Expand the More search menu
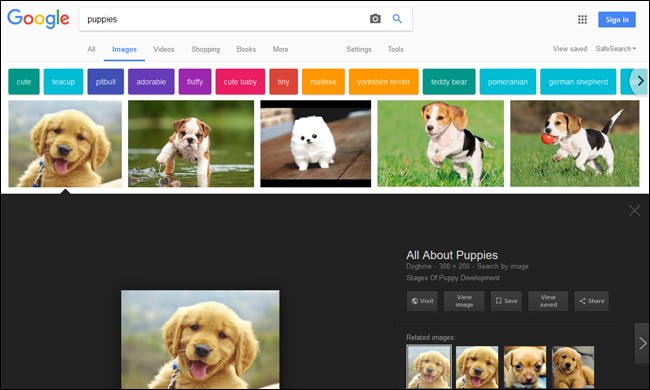The height and width of the screenshot is (390, 650). point(280,49)
